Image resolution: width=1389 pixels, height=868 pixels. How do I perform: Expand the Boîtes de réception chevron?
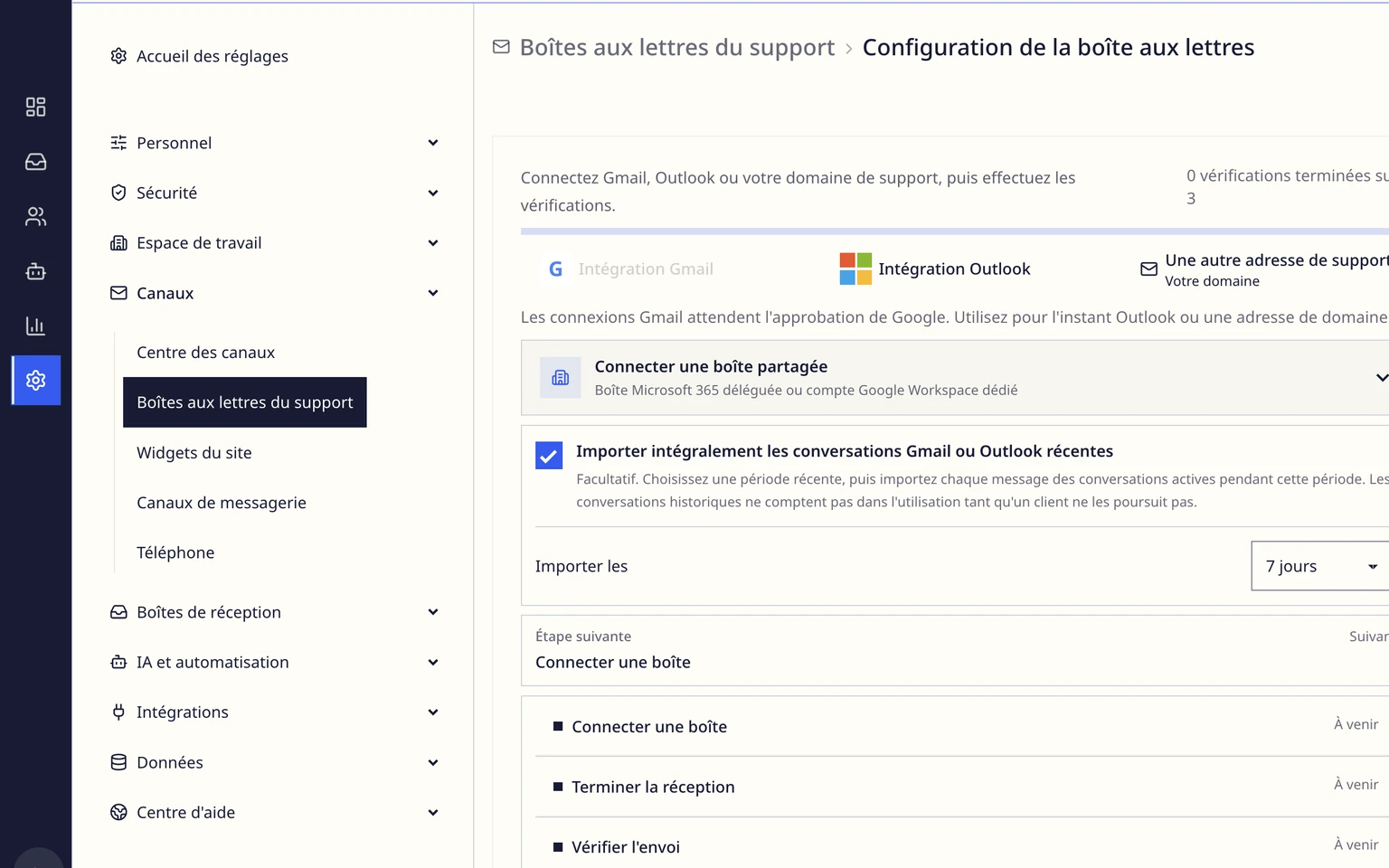click(433, 612)
